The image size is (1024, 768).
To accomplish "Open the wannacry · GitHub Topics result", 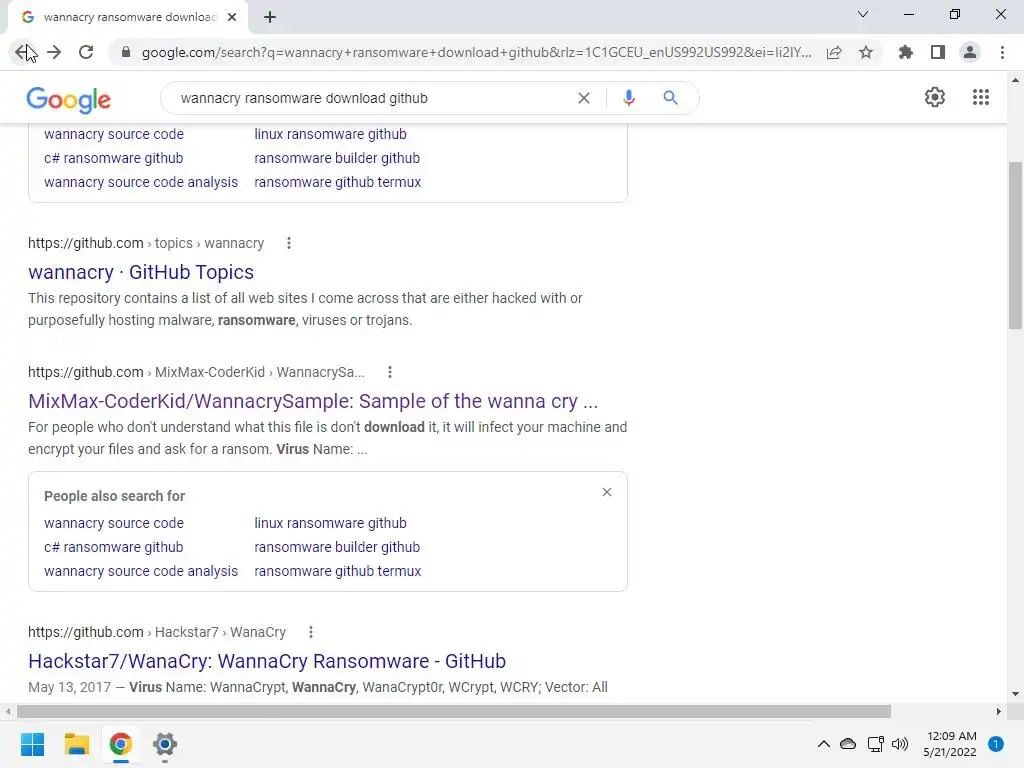I will [141, 272].
